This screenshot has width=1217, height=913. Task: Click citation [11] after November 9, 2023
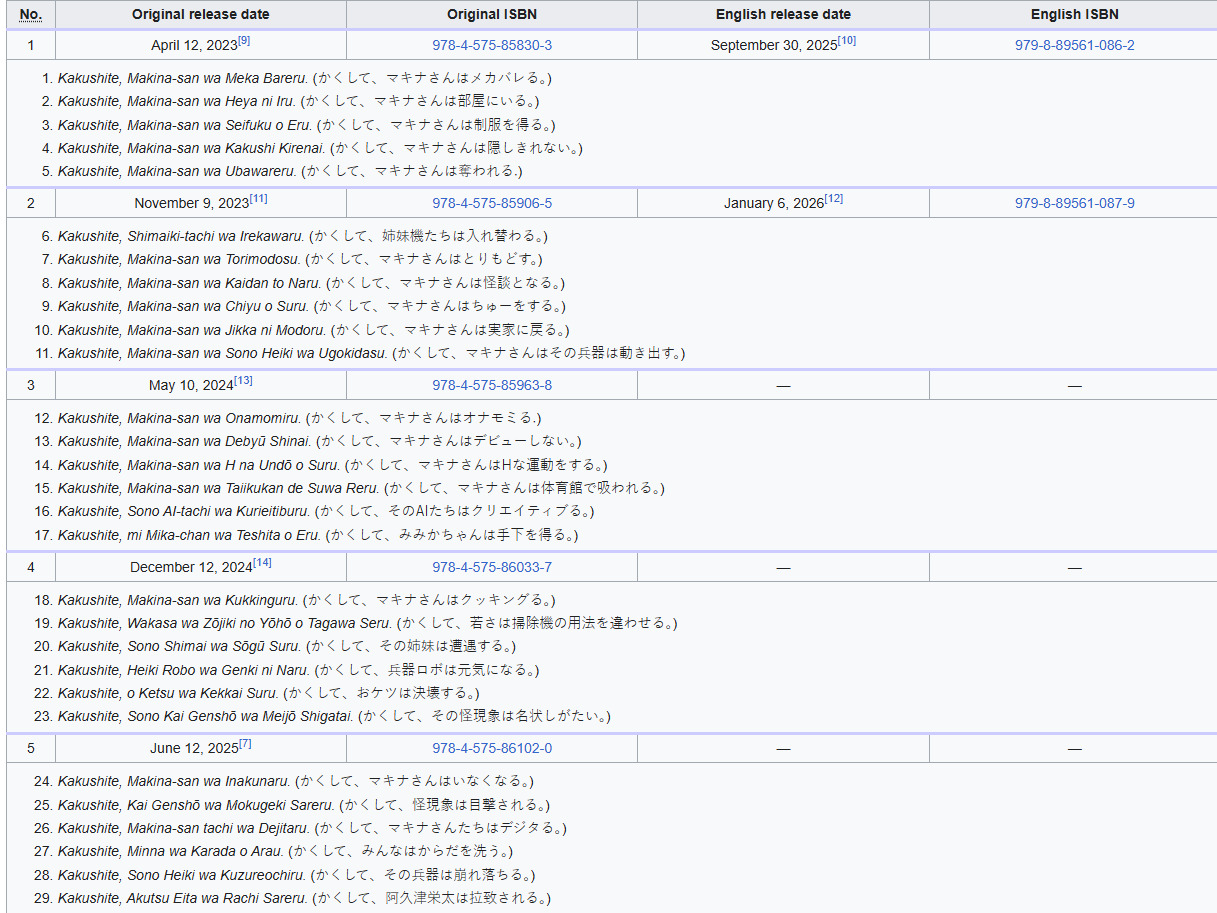tap(259, 199)
